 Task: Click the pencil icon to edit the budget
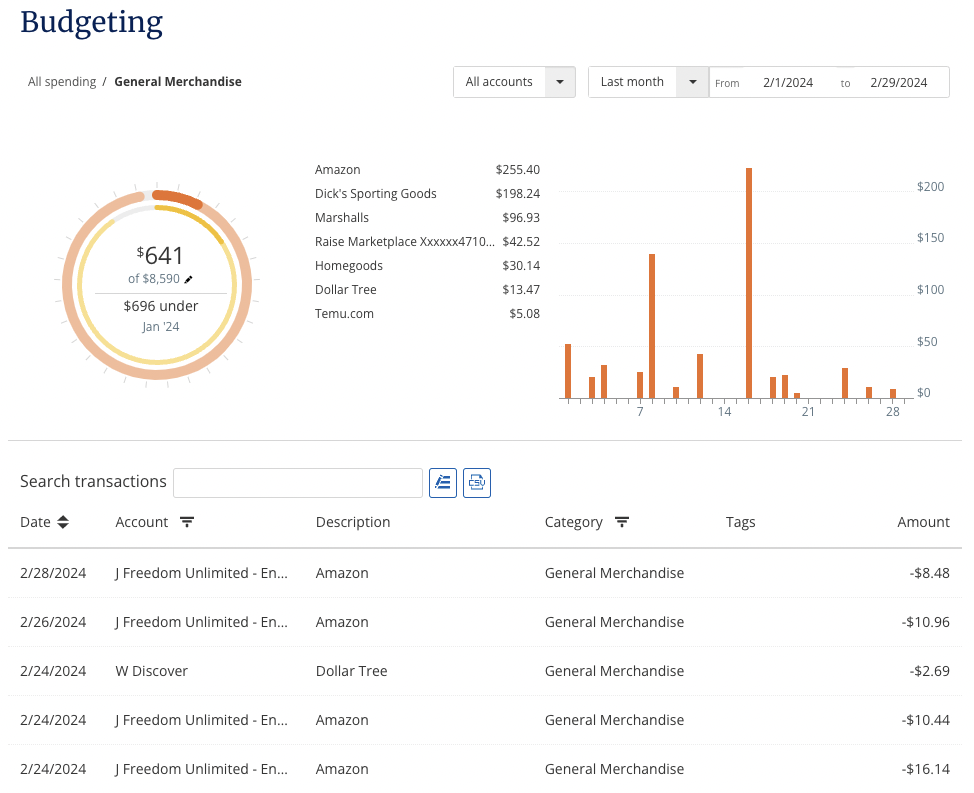(x=189, y=279)
